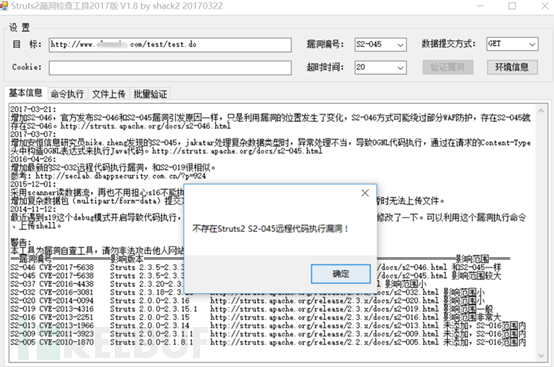Click the s2-005.html documentation URL
The image size is (554, 367).
(x=324, y=342)
